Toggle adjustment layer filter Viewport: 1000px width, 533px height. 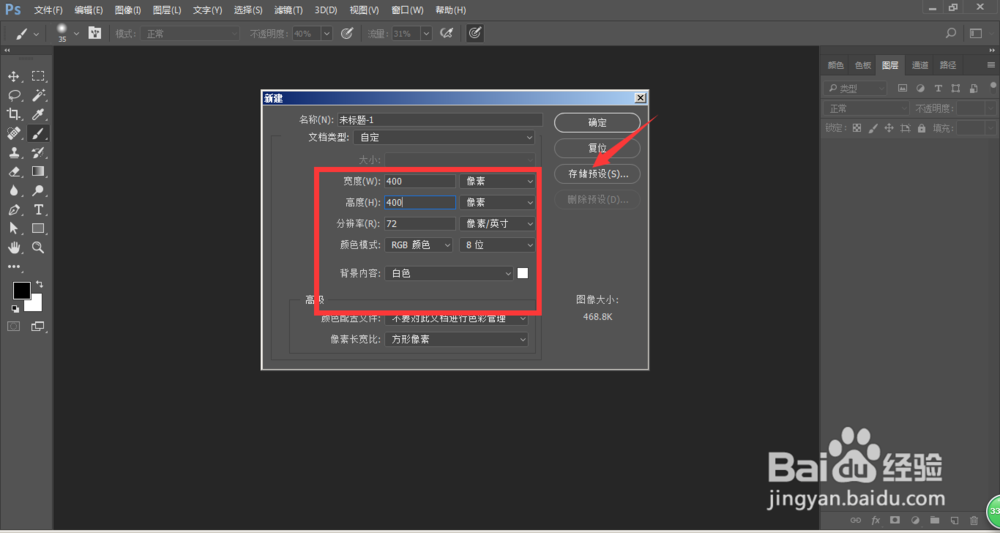920,89
